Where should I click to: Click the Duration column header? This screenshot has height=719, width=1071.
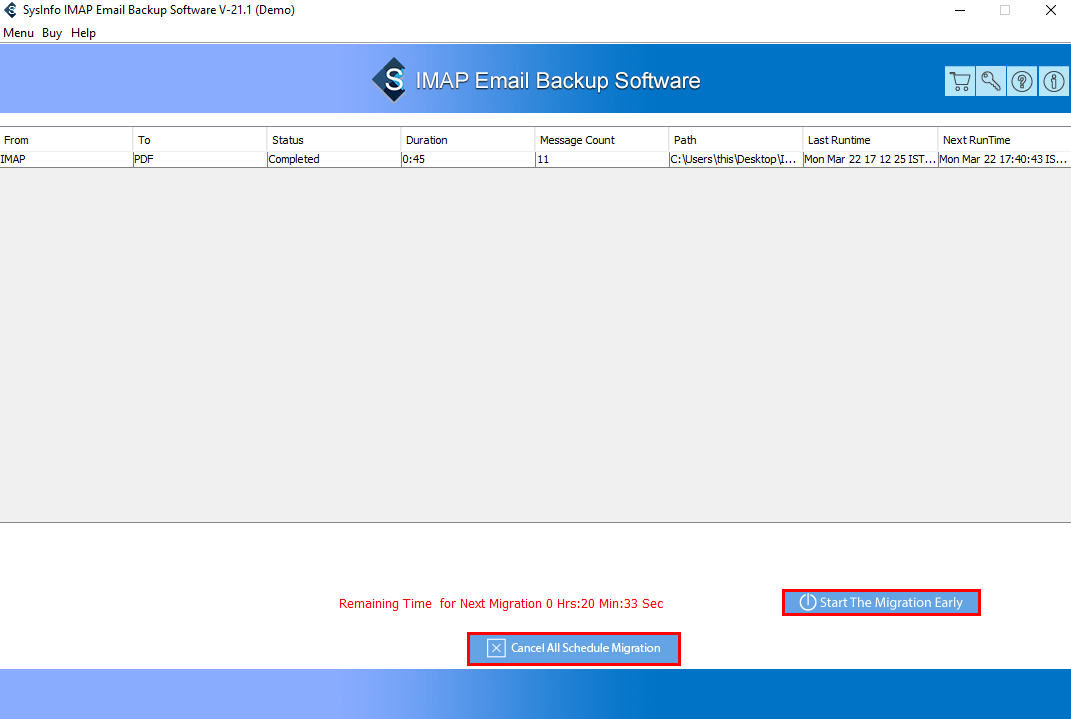pos(468,140)
